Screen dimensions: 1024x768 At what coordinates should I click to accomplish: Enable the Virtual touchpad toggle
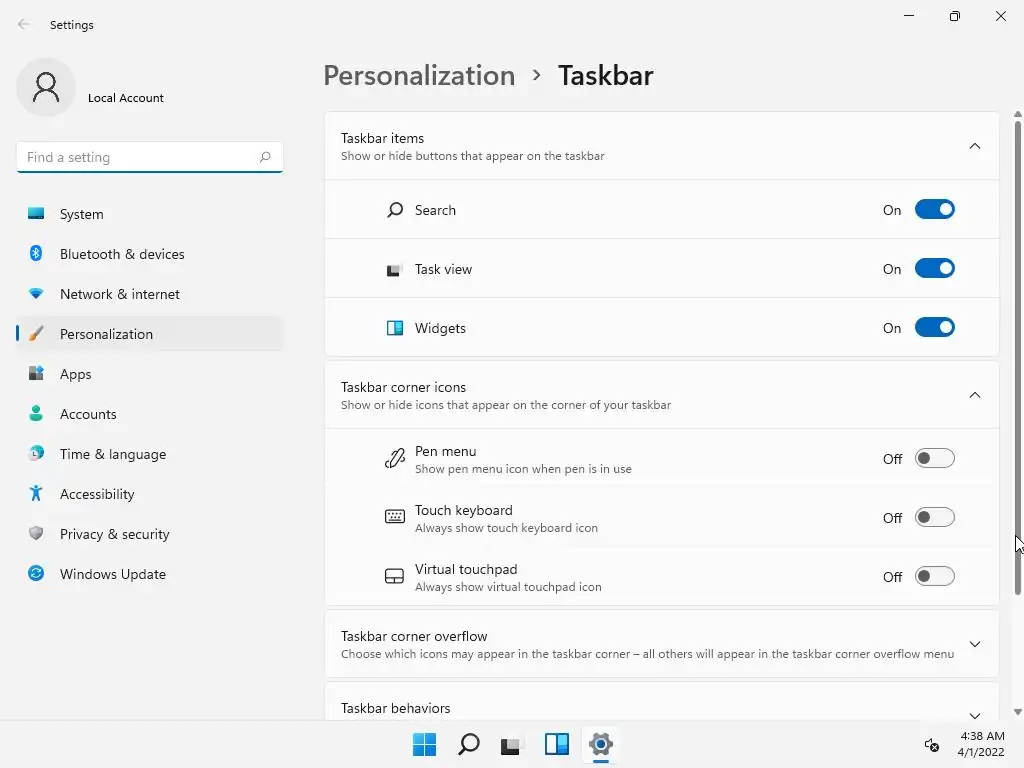(x=935, y=576)
